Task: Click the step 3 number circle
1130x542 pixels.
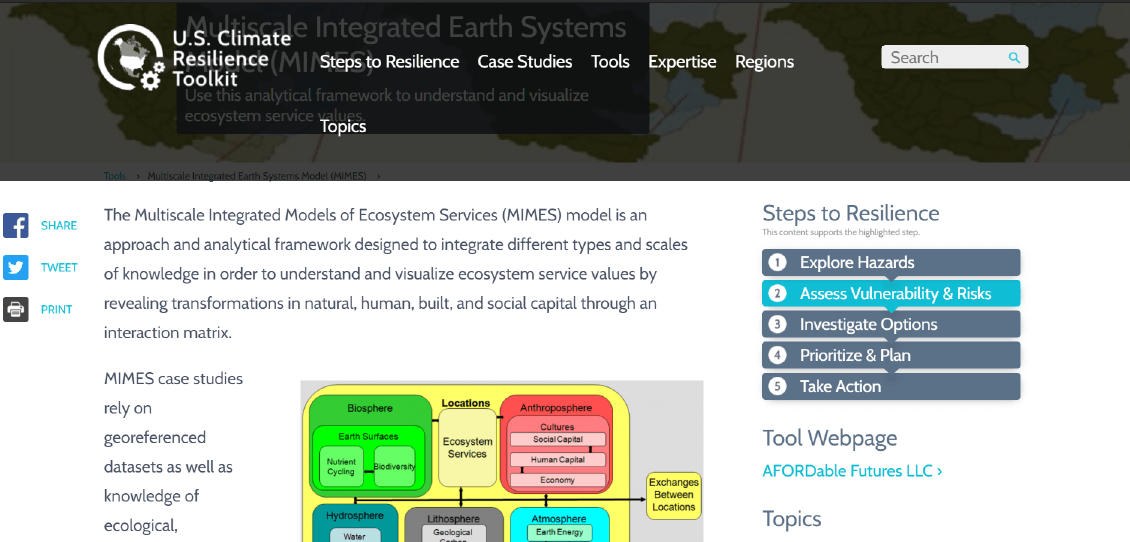Action: 777,325
